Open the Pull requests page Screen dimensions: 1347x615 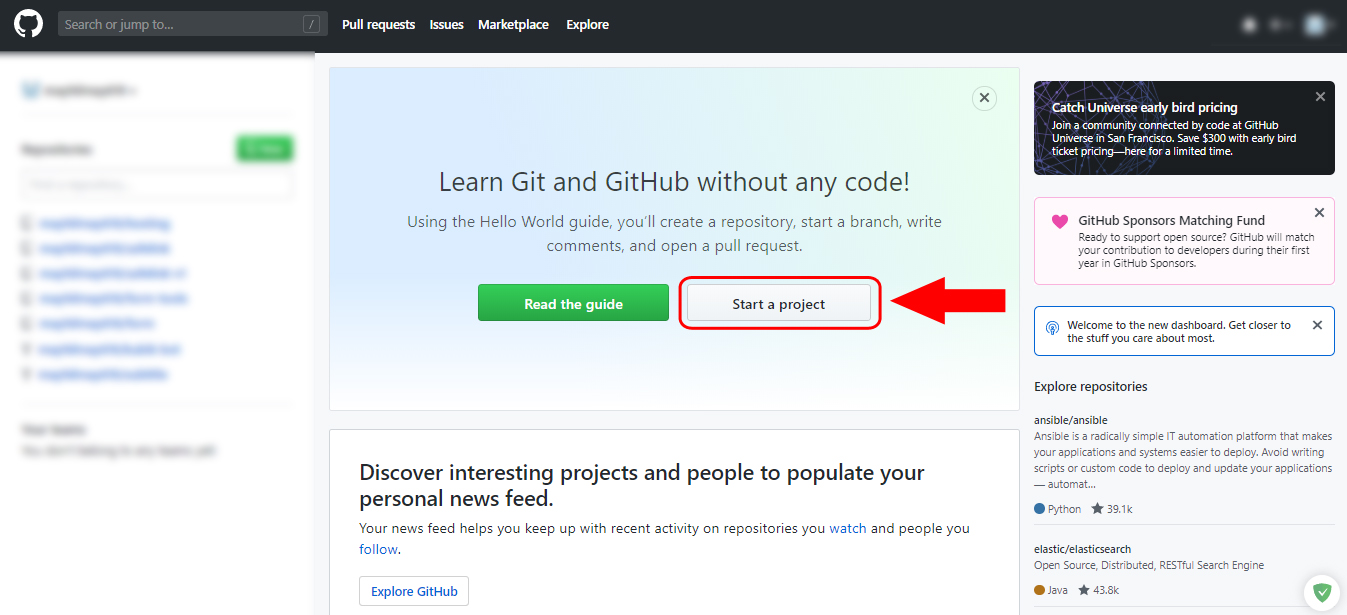tap(378, 24)
